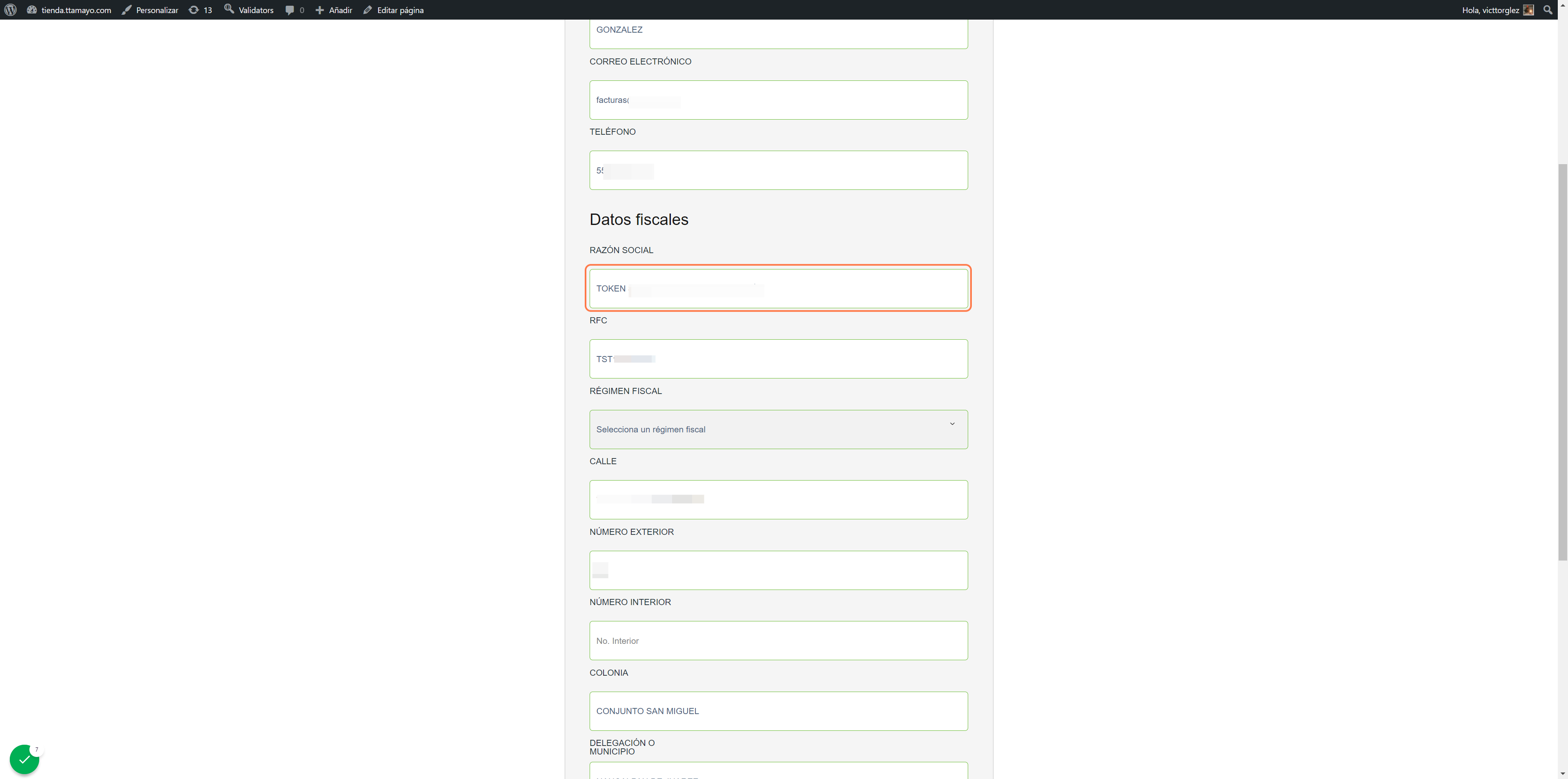Select the Colonia field with CONJUNTO SAN MIGUEL

[x=779, y=711]
